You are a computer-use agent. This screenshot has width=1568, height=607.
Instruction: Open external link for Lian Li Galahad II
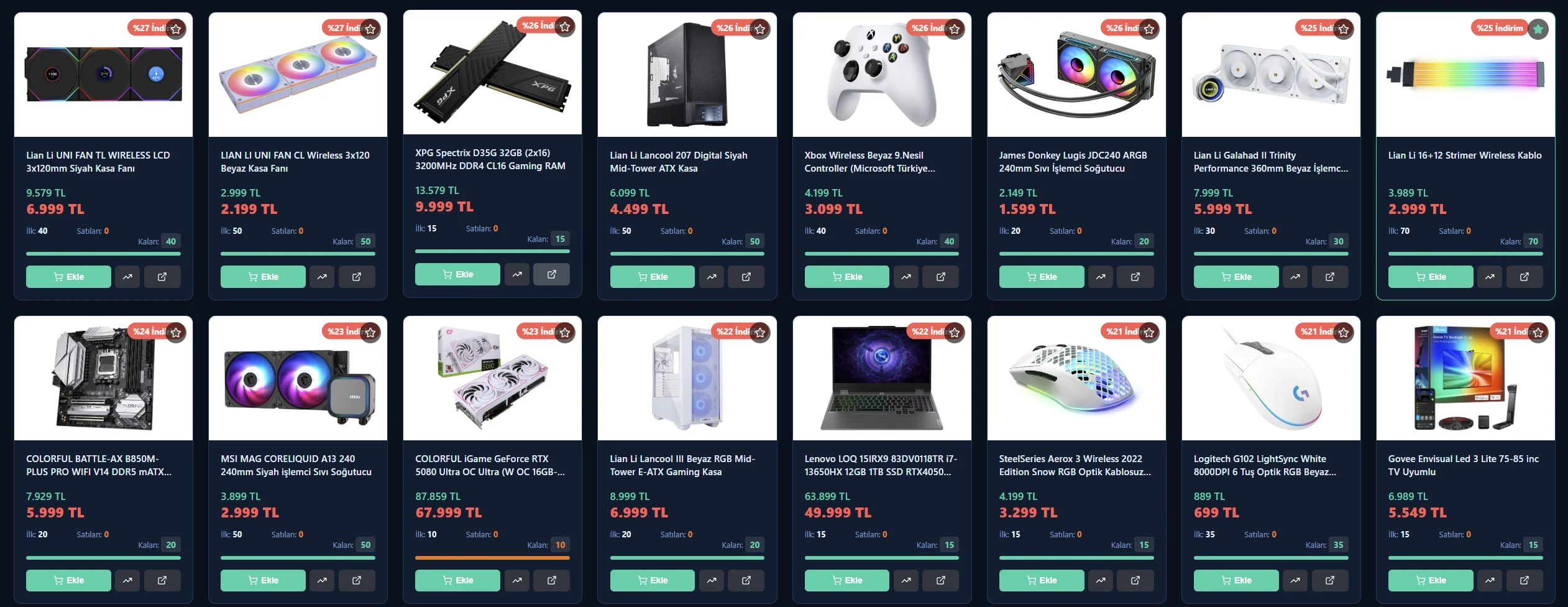click(1330, 277)
